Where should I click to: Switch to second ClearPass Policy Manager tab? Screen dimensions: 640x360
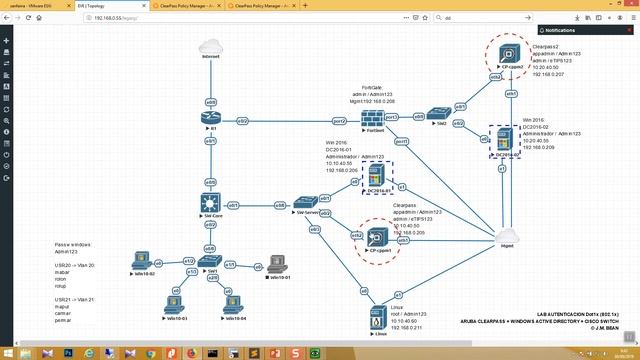pyautogui.click(x=262, y=6)
